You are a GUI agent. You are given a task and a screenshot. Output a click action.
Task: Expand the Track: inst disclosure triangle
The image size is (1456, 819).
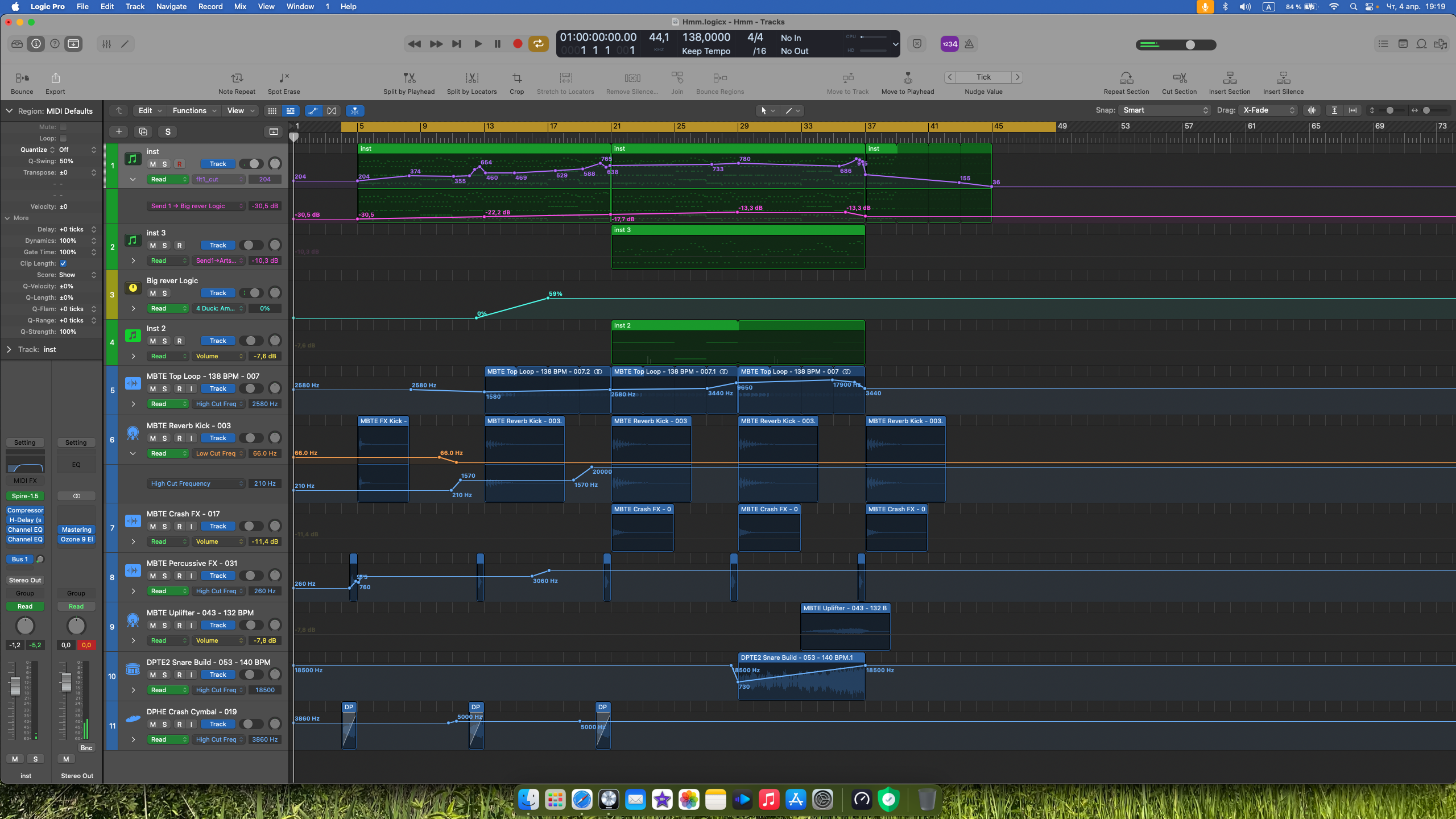(9, 349)
